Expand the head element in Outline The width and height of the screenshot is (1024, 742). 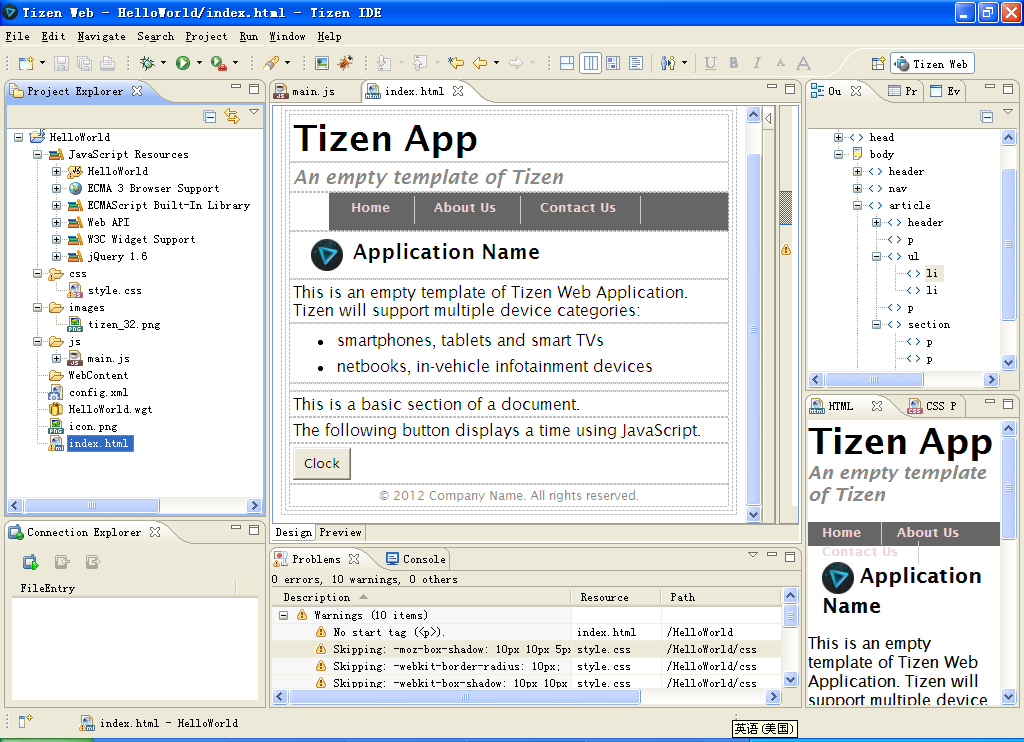(838, 137)
